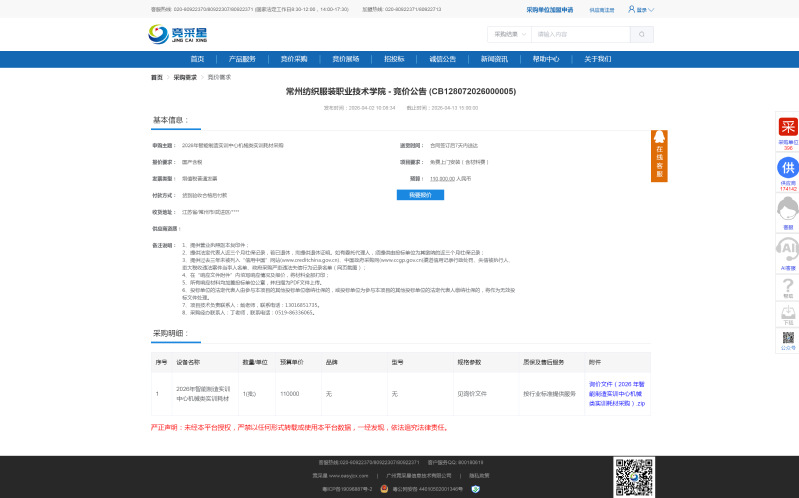Click the footer QR code image
The image size is (799, 498).
634,477
